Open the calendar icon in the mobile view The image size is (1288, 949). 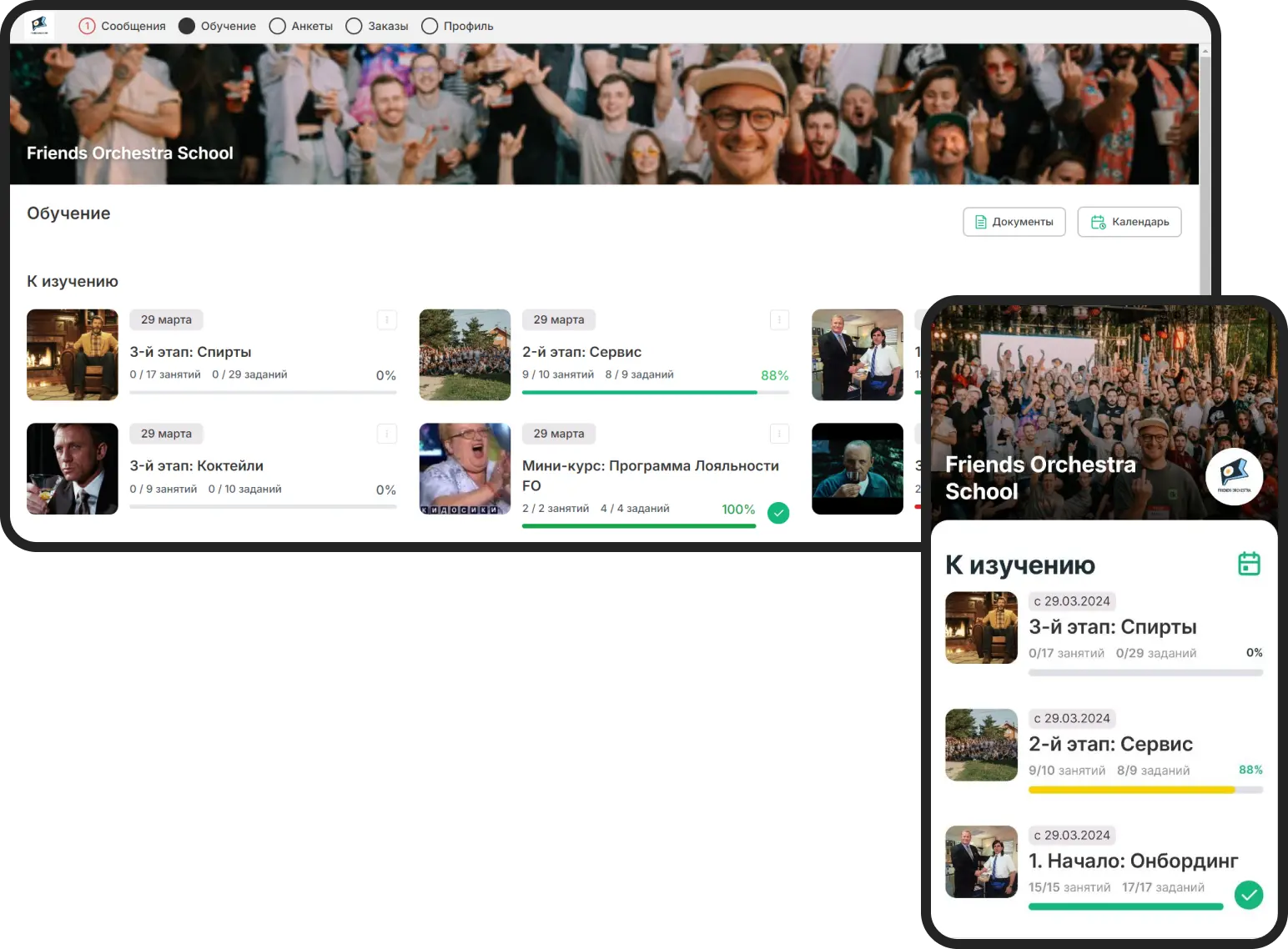coord(1248,564)
